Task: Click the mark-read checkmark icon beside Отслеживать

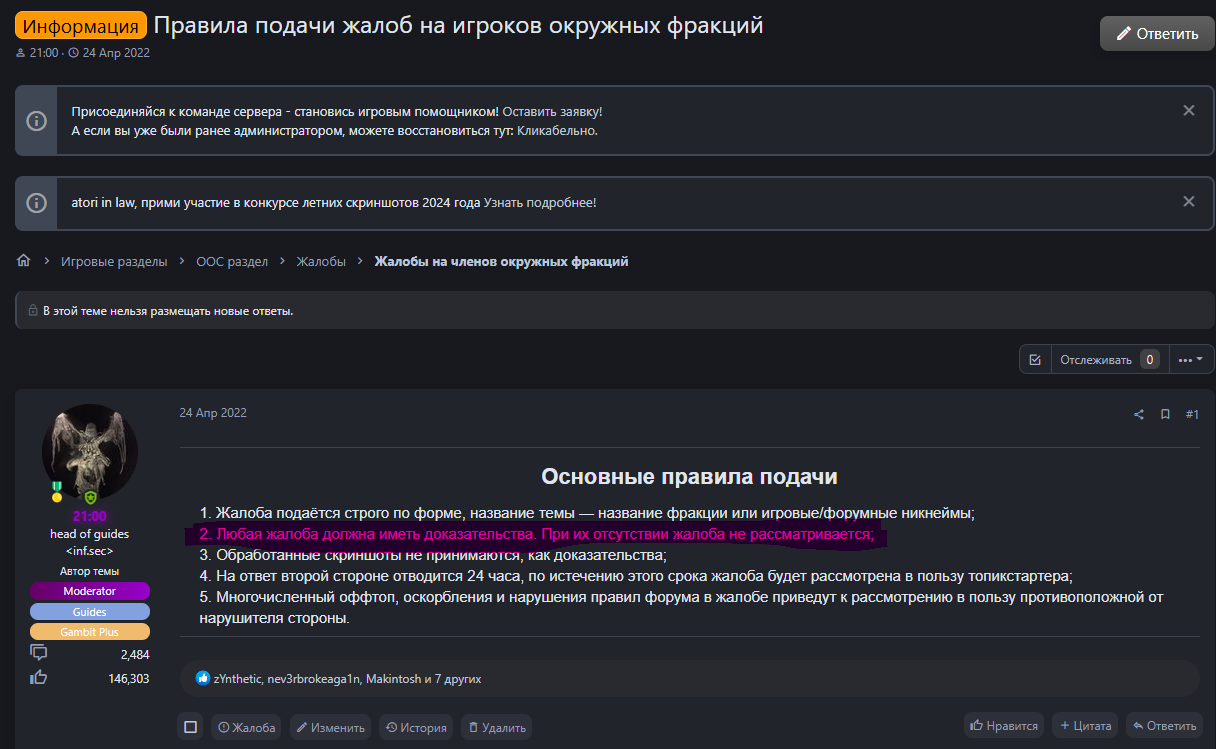Action: click(x=1035, y=360)
